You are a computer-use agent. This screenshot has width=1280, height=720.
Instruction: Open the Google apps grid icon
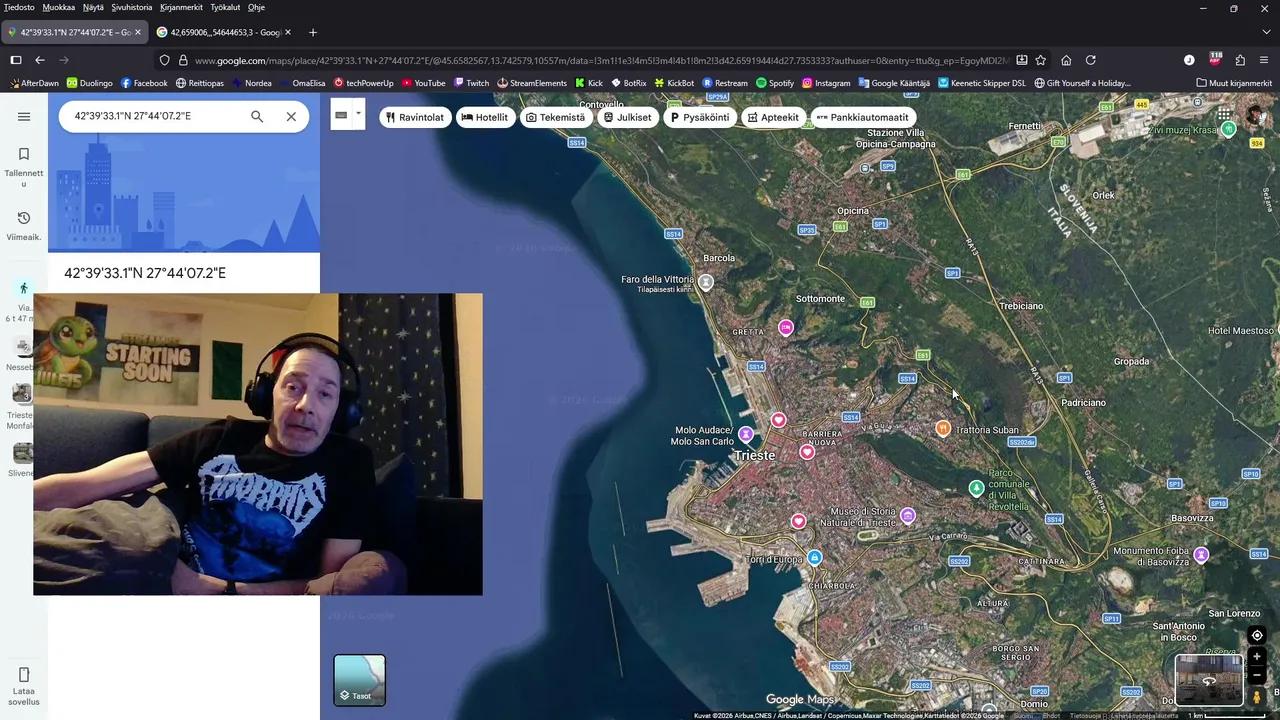pos(1224,114)
